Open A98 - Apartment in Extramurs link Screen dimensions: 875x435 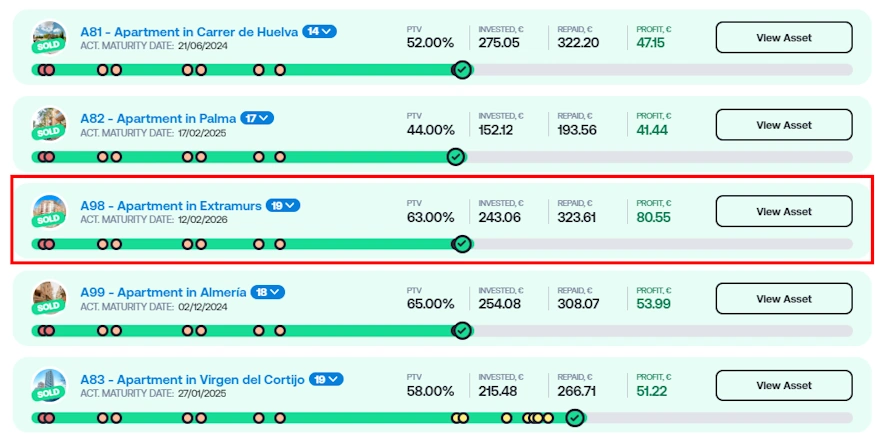click(x=171, y=205)
